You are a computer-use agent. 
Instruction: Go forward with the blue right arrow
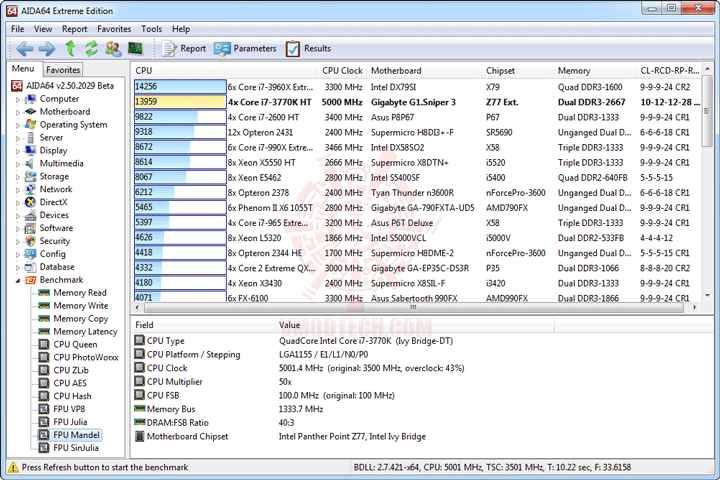[x=46, y=48]
